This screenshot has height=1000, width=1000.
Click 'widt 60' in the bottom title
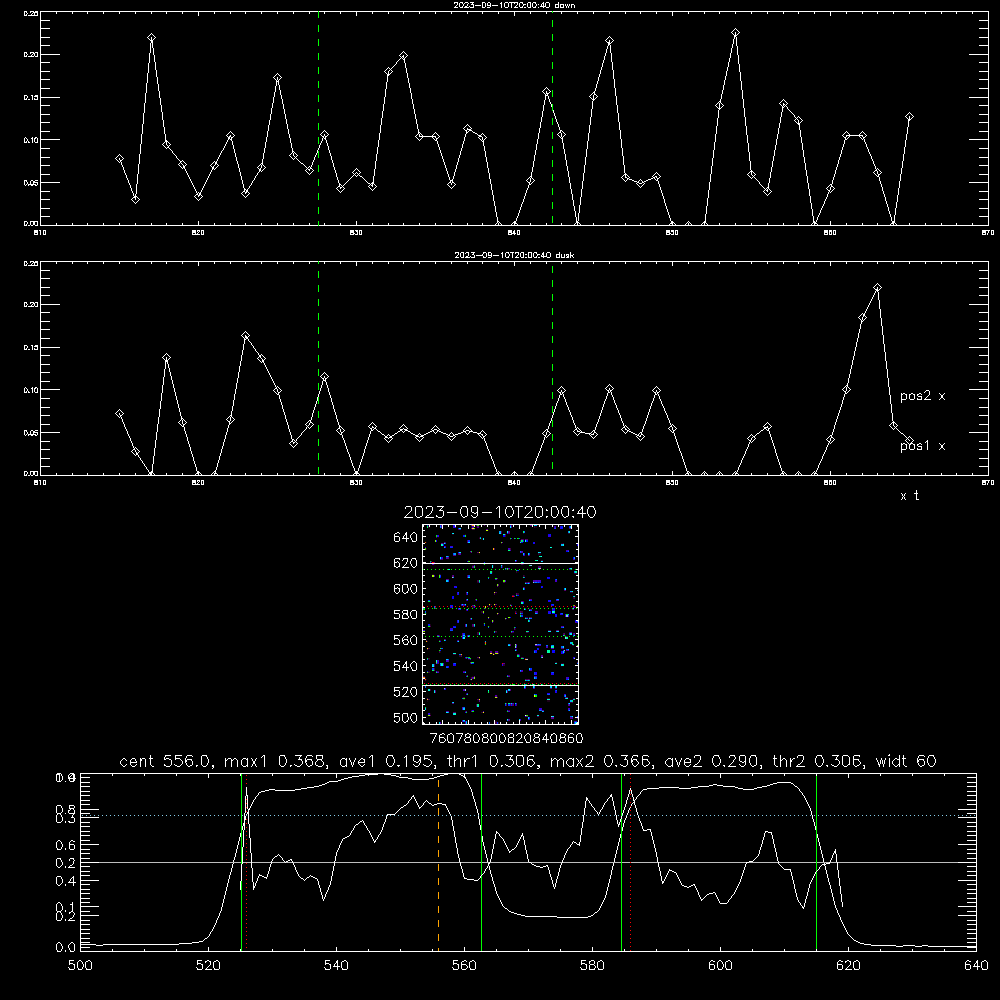point(906,761)
